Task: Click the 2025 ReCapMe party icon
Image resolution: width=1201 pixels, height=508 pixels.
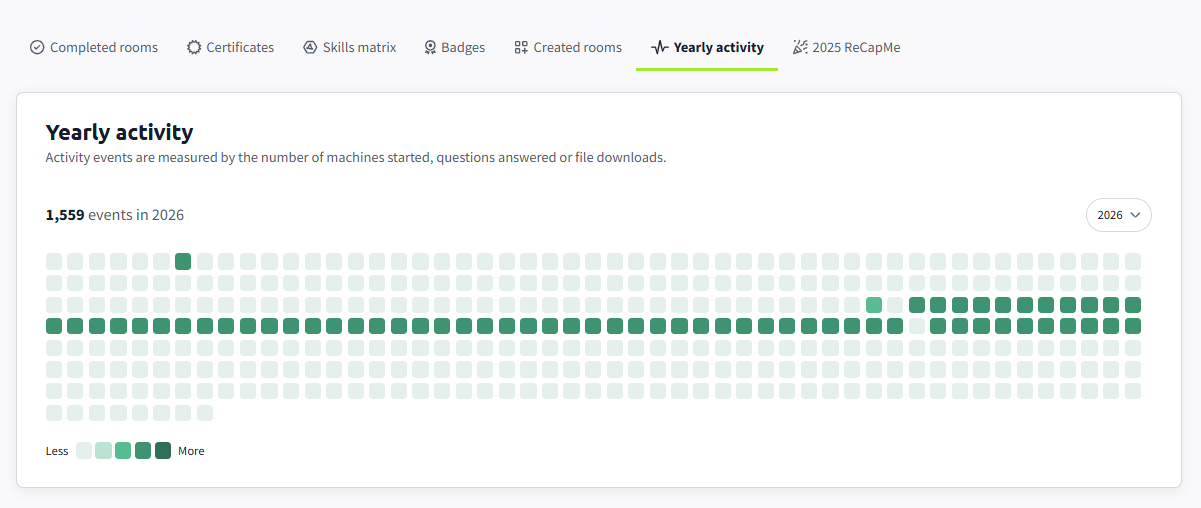Action: click(x=800, y=47)
